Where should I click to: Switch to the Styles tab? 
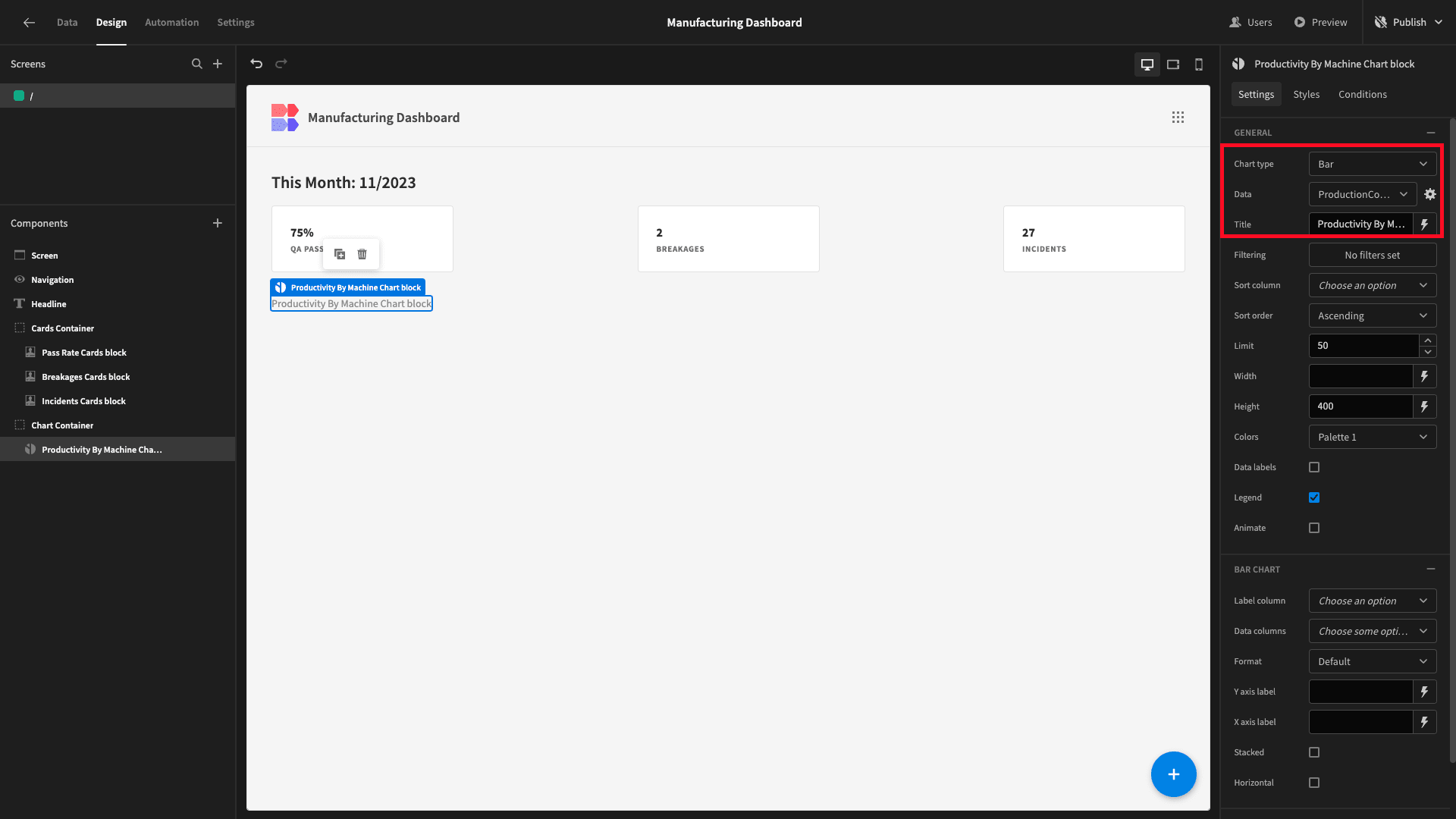[1306, 94]
